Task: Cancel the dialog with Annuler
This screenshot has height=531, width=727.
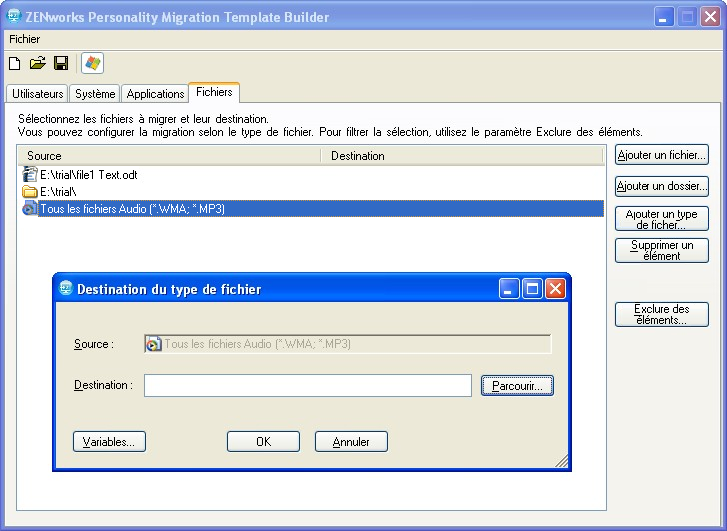Action: coord(351,442)
